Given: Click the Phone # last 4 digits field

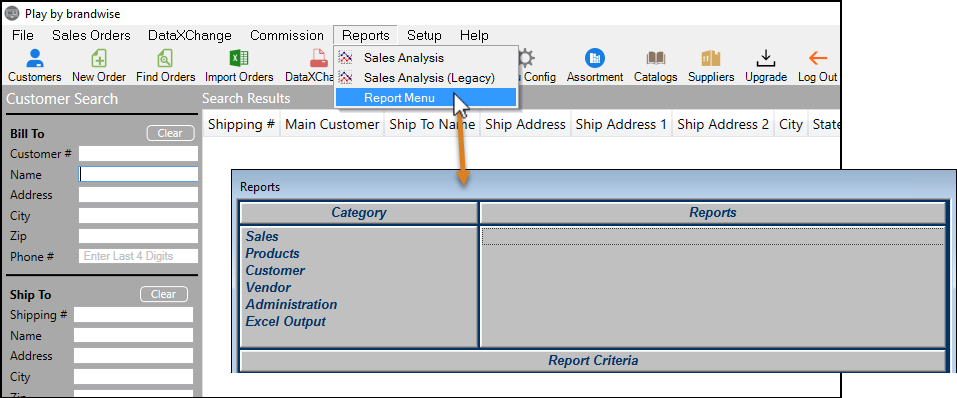Looking at the screenshot, I should pyautogui.click(x=139, y=256).
